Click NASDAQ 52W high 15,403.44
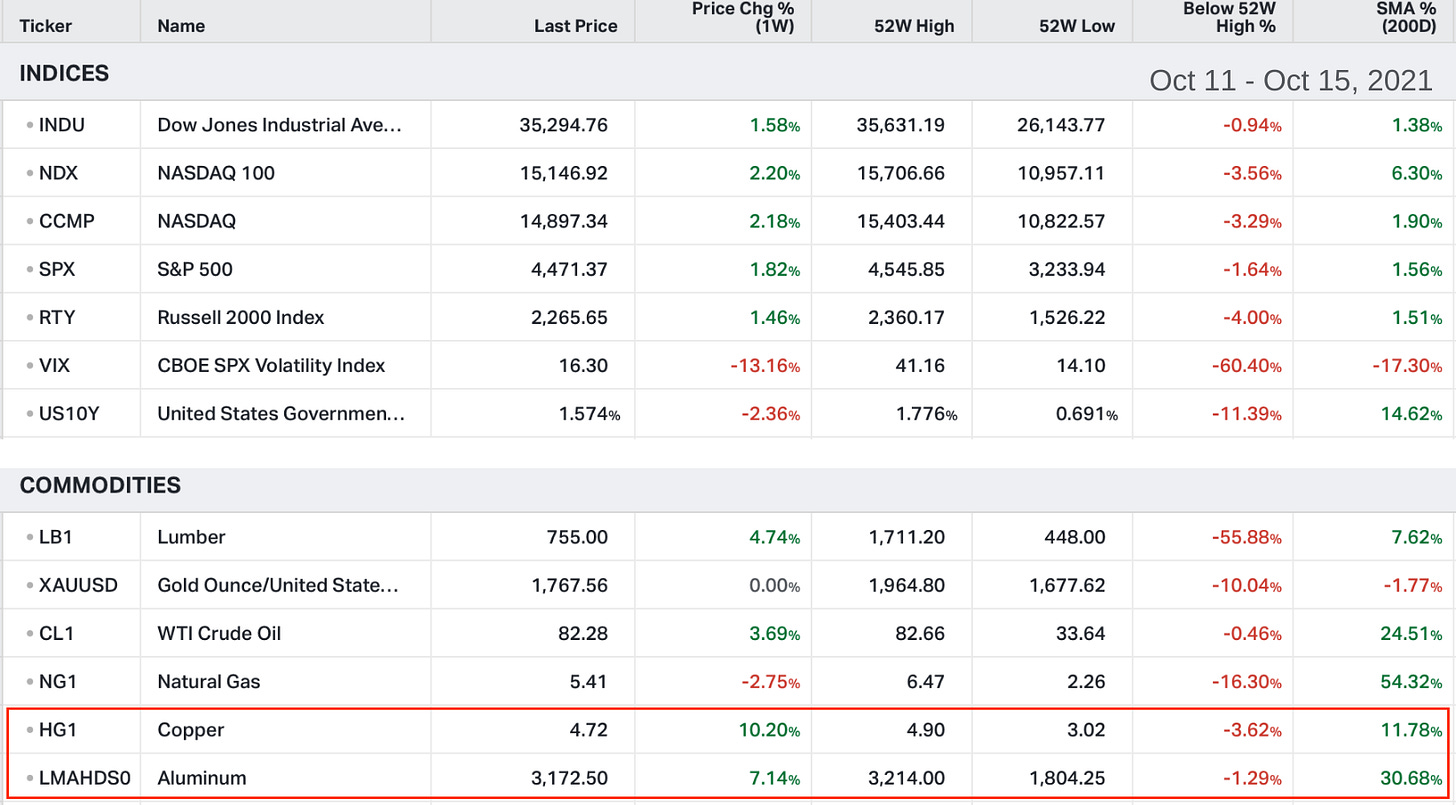The height and width of the screenshot is (805, 1456). coord(901,221)
